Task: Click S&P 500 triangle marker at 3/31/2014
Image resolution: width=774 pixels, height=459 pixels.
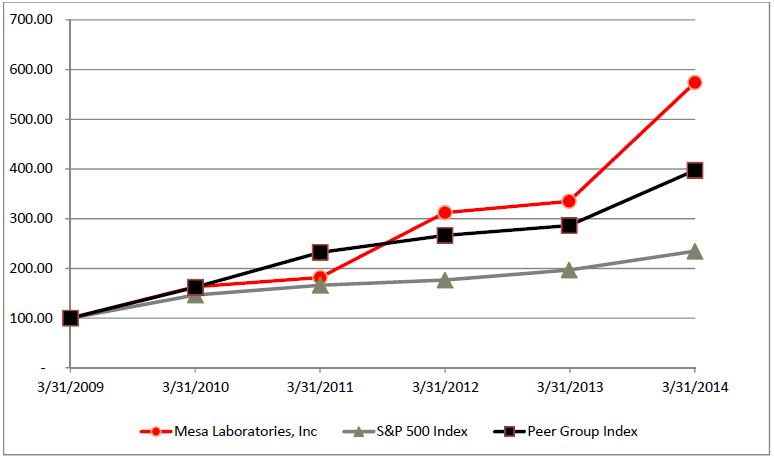Action: pyautogui.click(x=695, y=251)
